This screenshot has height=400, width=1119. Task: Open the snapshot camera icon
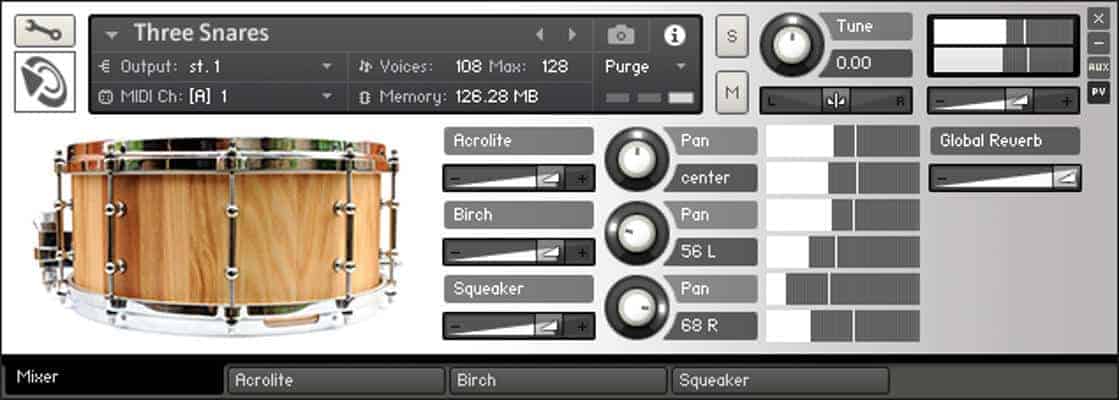point(621,34)
